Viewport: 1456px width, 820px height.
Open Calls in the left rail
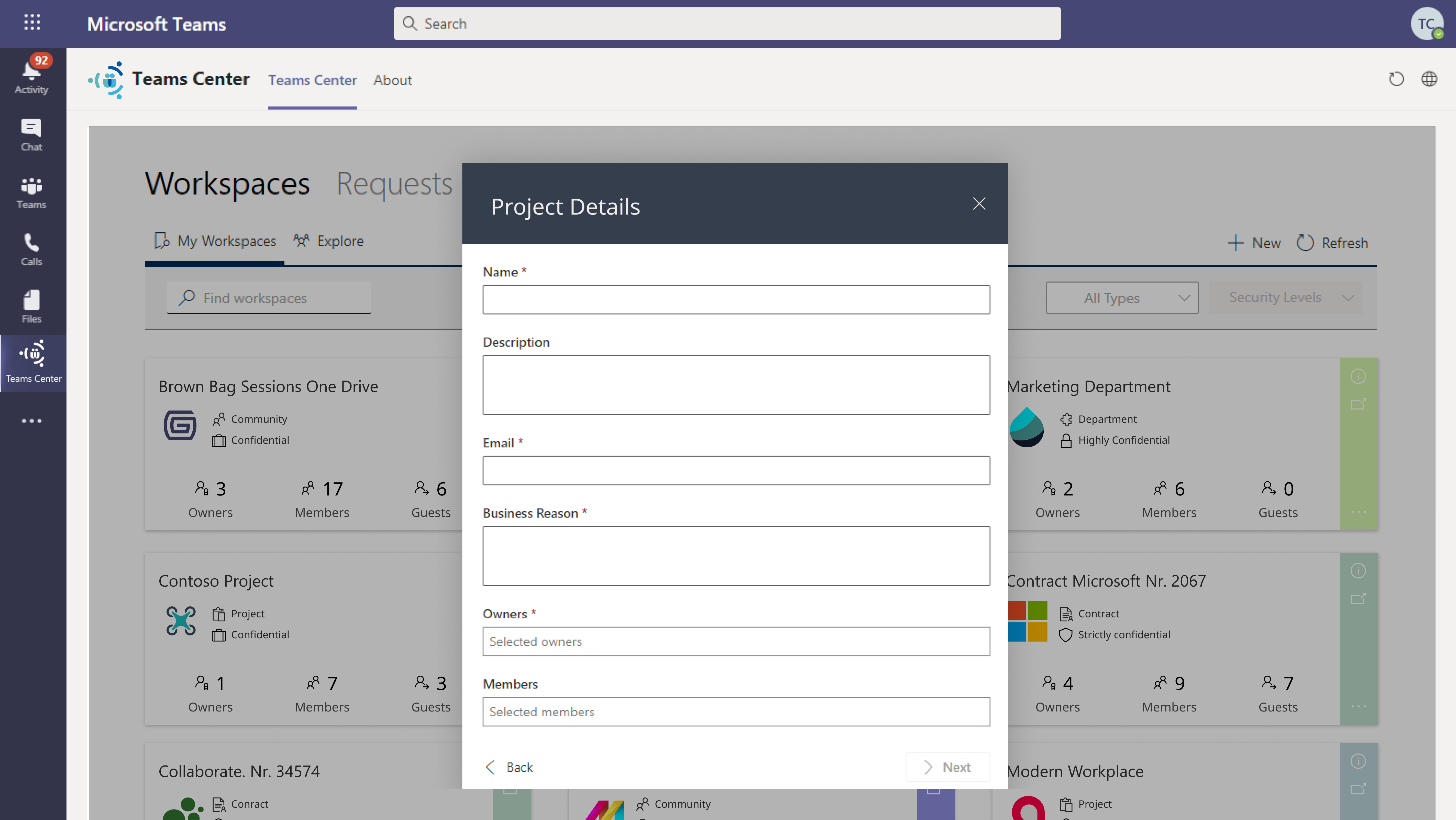click(x=32, y=249)
